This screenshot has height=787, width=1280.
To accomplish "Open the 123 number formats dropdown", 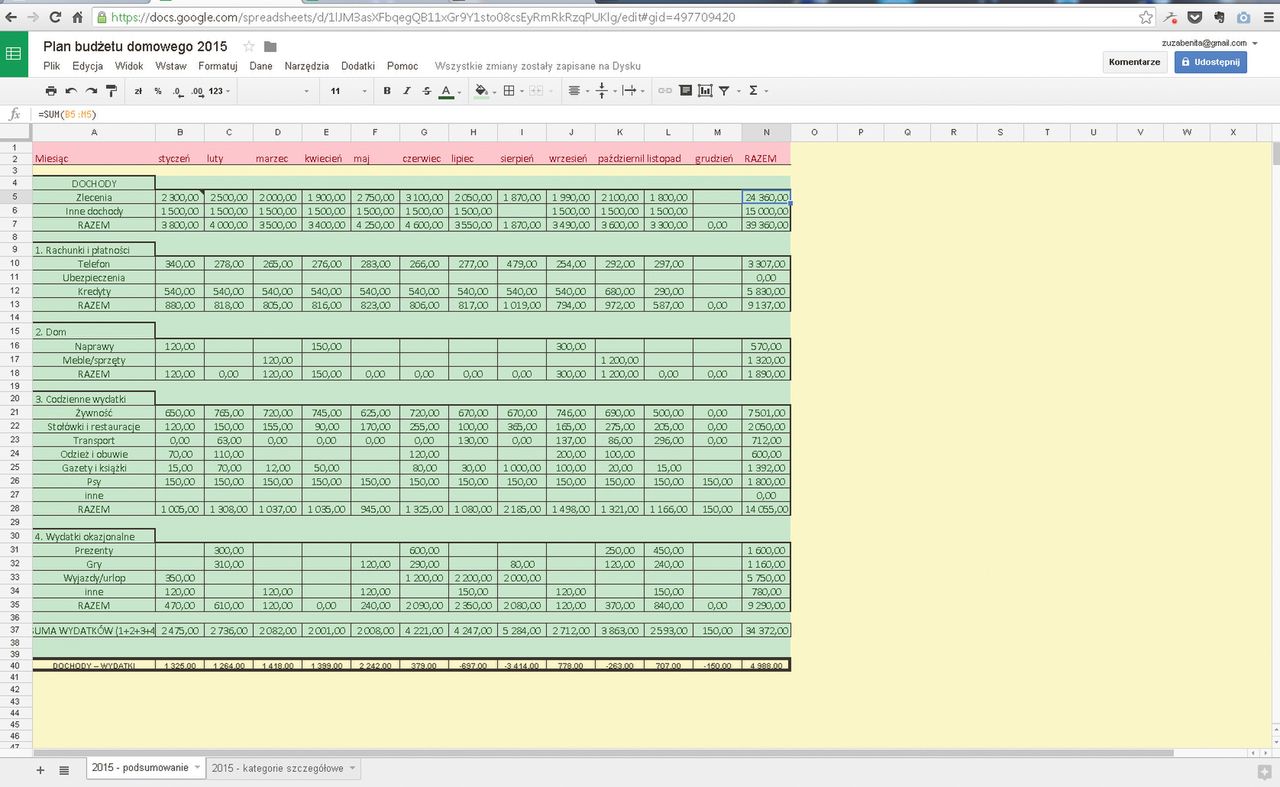I will tap(220, 91).
